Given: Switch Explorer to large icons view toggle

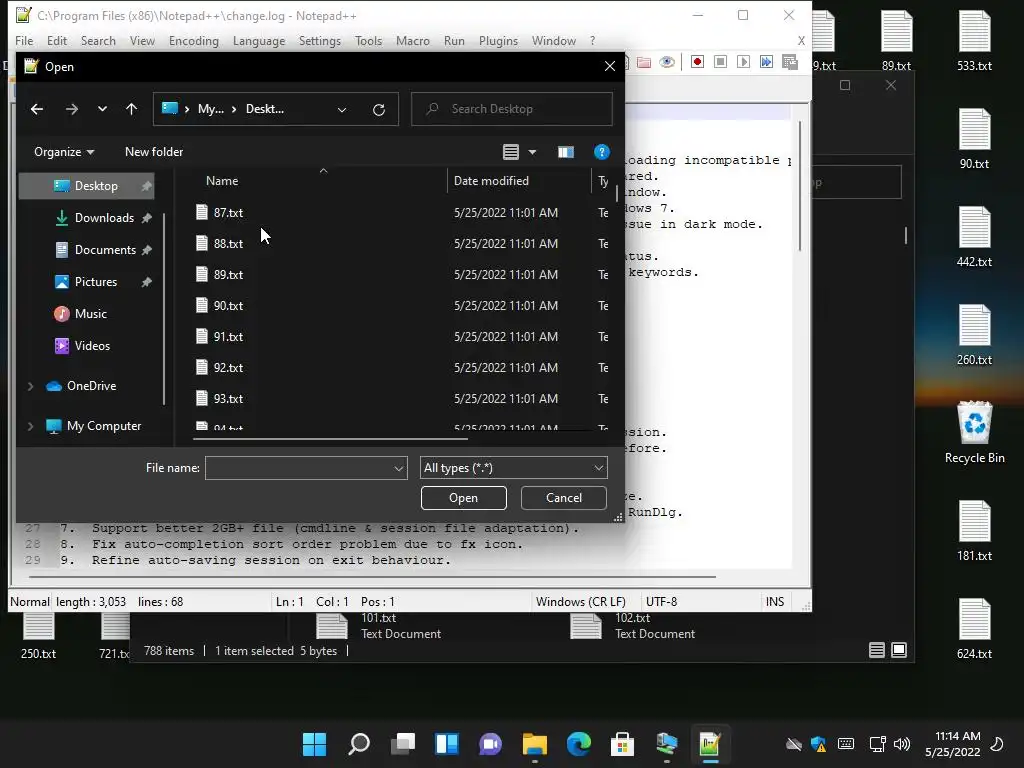Looking at the screenshot, I should [x=899, y=650].
